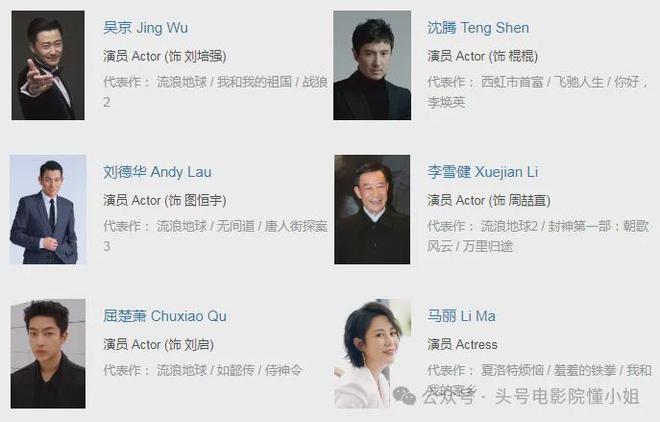This screenshot has width=660, height=422.
Task: Select Jing Wu's portrait thumbnail
Action: [48, 65]
